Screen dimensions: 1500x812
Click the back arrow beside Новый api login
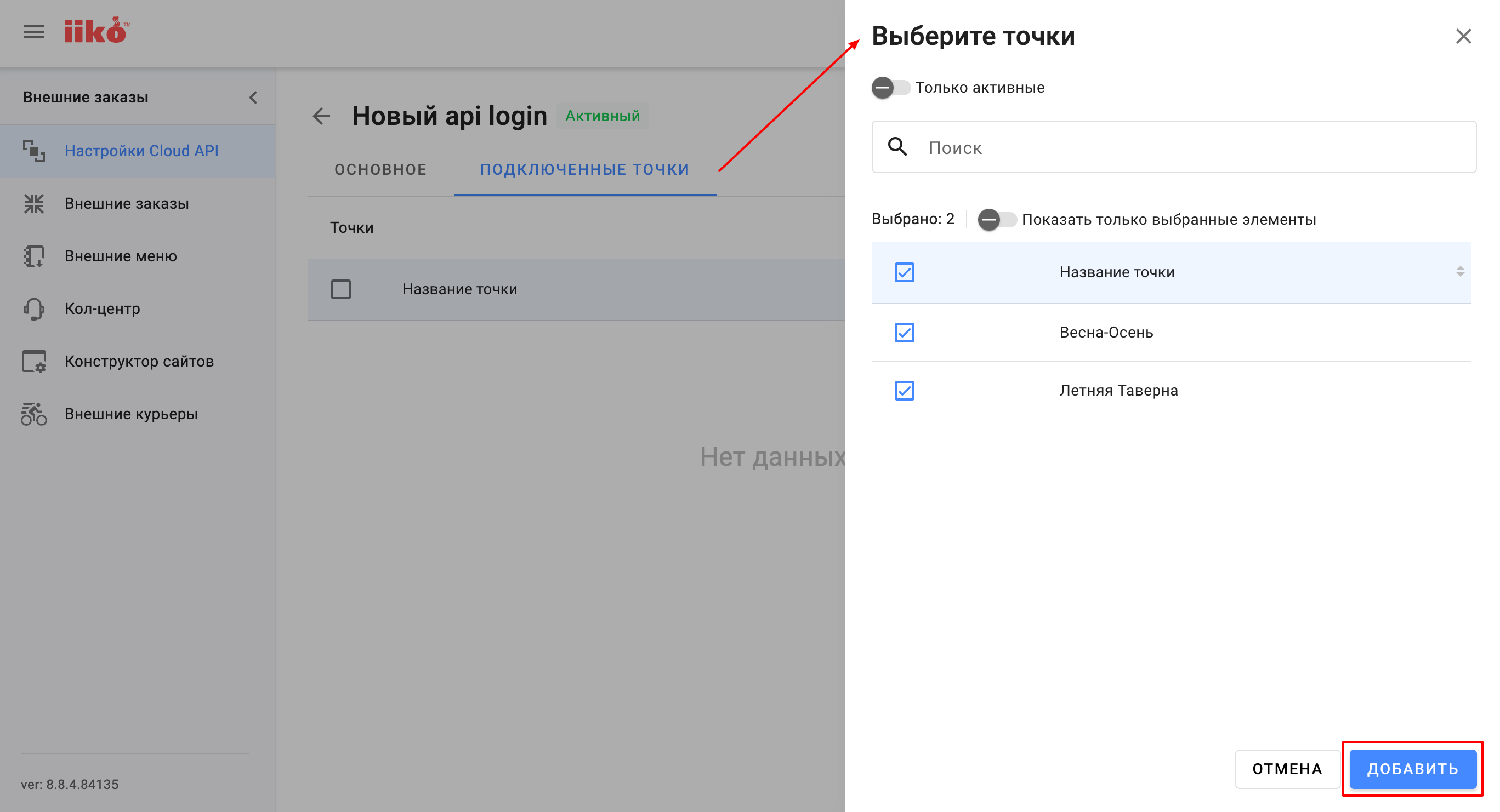tap(321, 116)
